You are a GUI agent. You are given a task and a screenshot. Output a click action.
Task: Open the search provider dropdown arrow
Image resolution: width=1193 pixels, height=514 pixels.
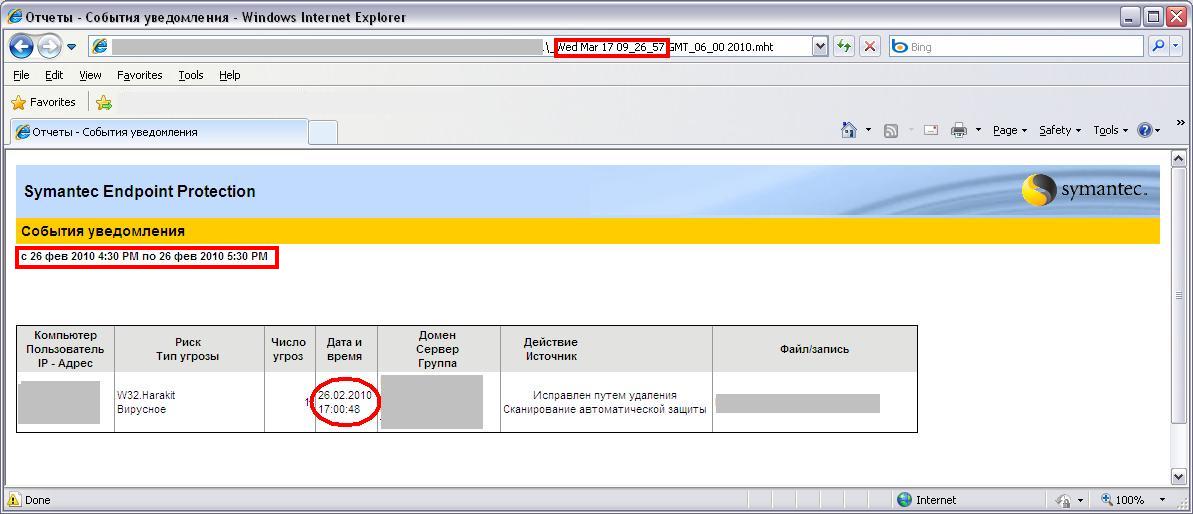coord(1176,47)
